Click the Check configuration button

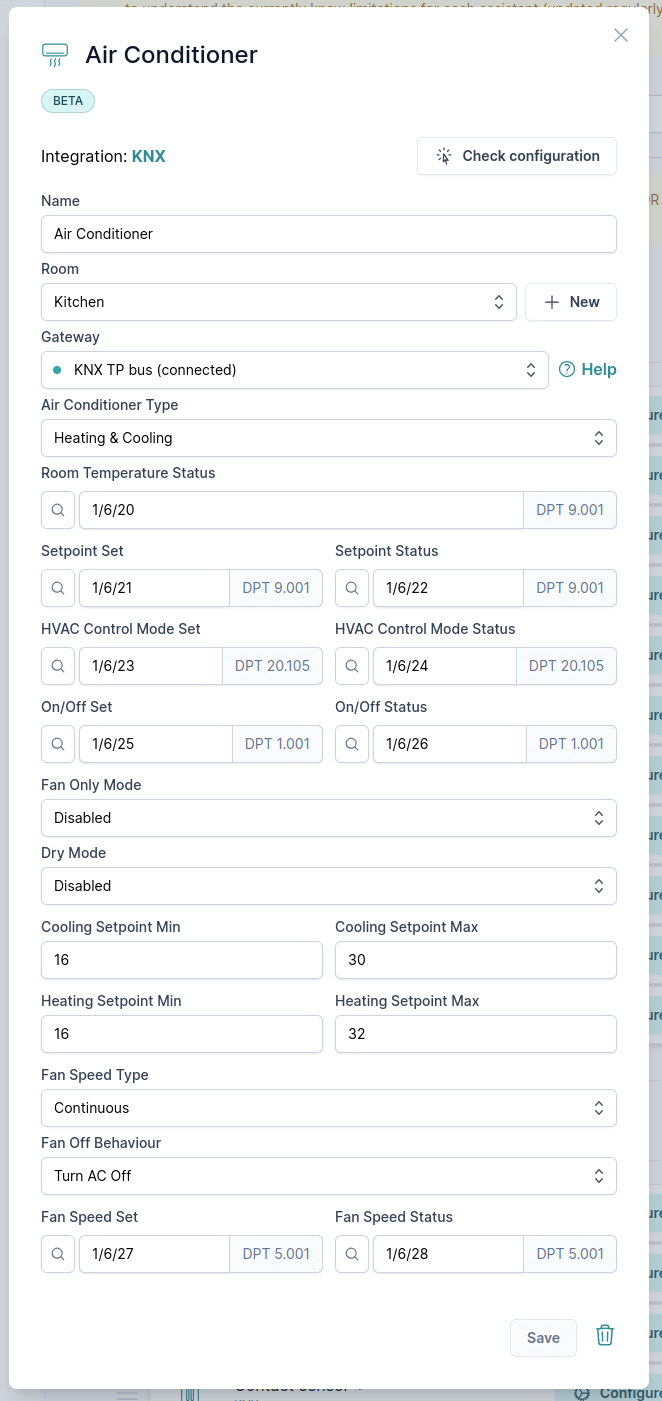click(x=517, y=156)
